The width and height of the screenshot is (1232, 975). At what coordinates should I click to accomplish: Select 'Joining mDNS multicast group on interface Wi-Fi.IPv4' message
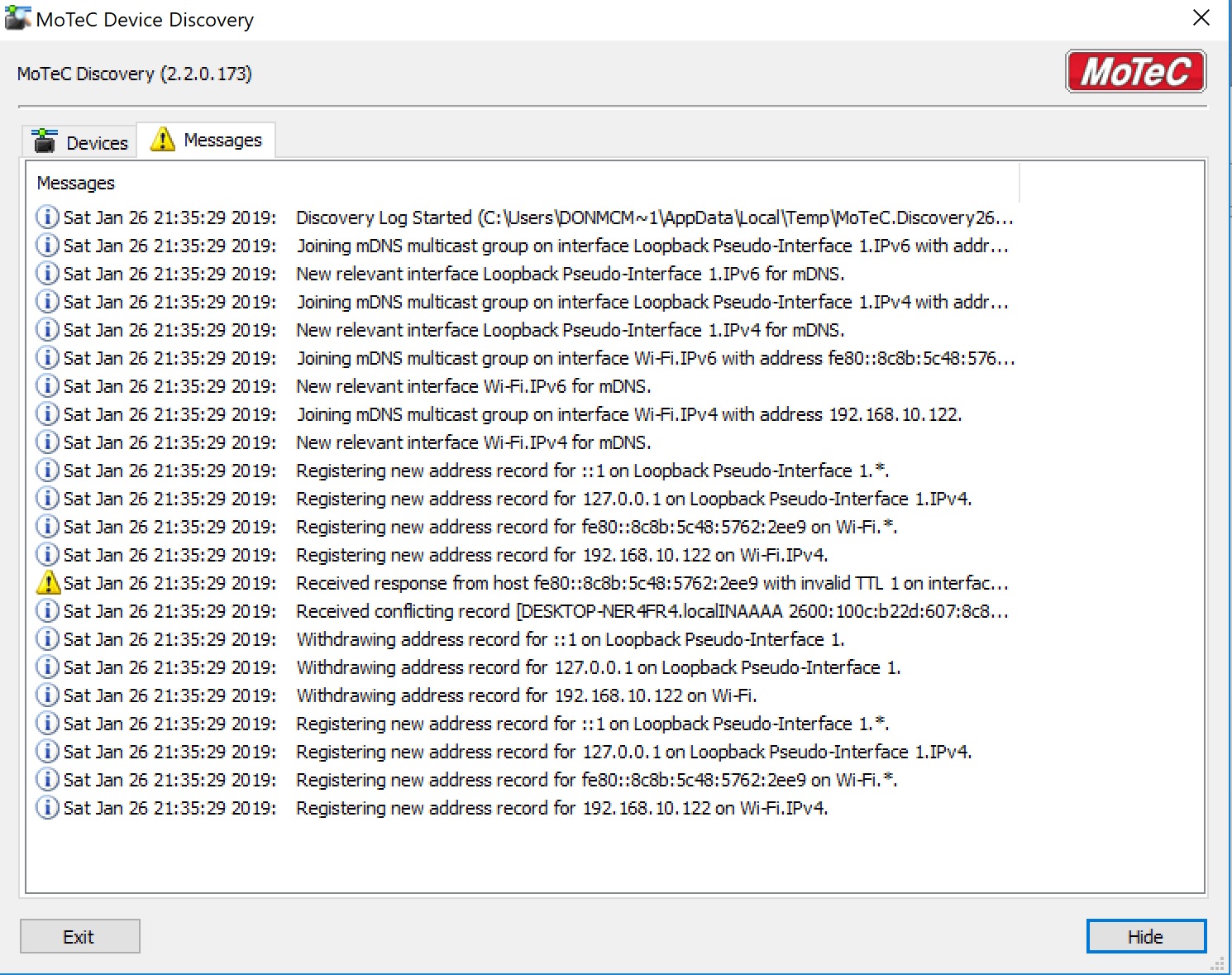pyautogui.click(x=629, y=414)
